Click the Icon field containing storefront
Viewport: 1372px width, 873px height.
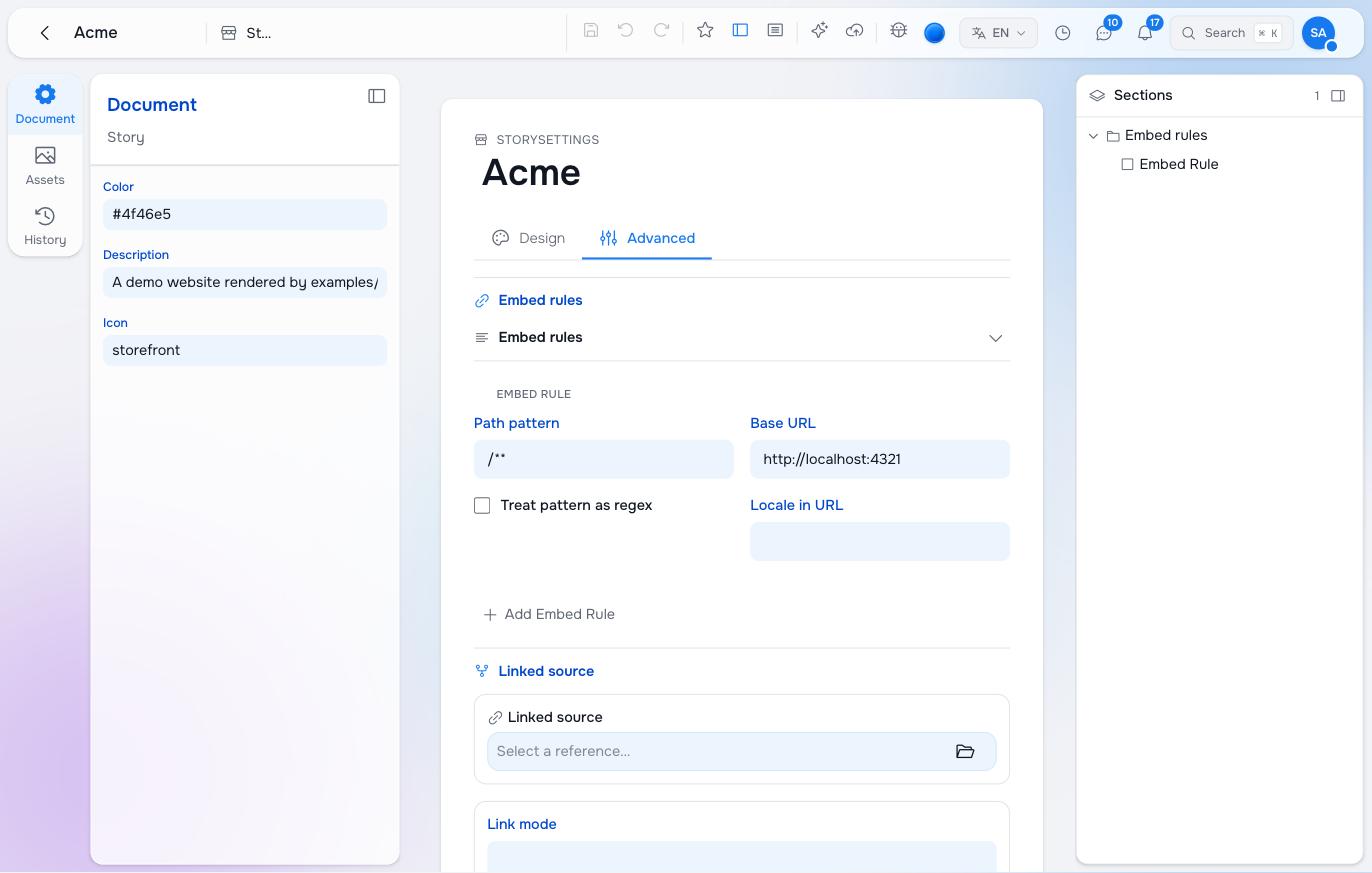pos(245,350)
